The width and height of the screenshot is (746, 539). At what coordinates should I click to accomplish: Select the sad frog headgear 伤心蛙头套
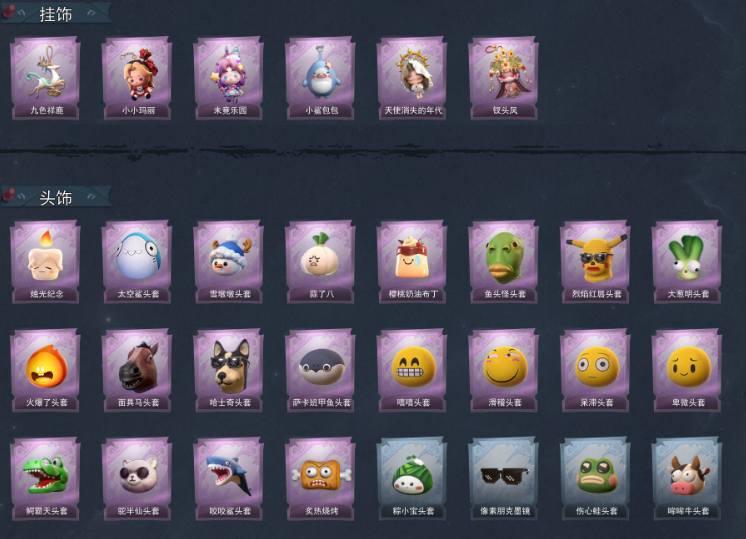(x=595, y=479)
